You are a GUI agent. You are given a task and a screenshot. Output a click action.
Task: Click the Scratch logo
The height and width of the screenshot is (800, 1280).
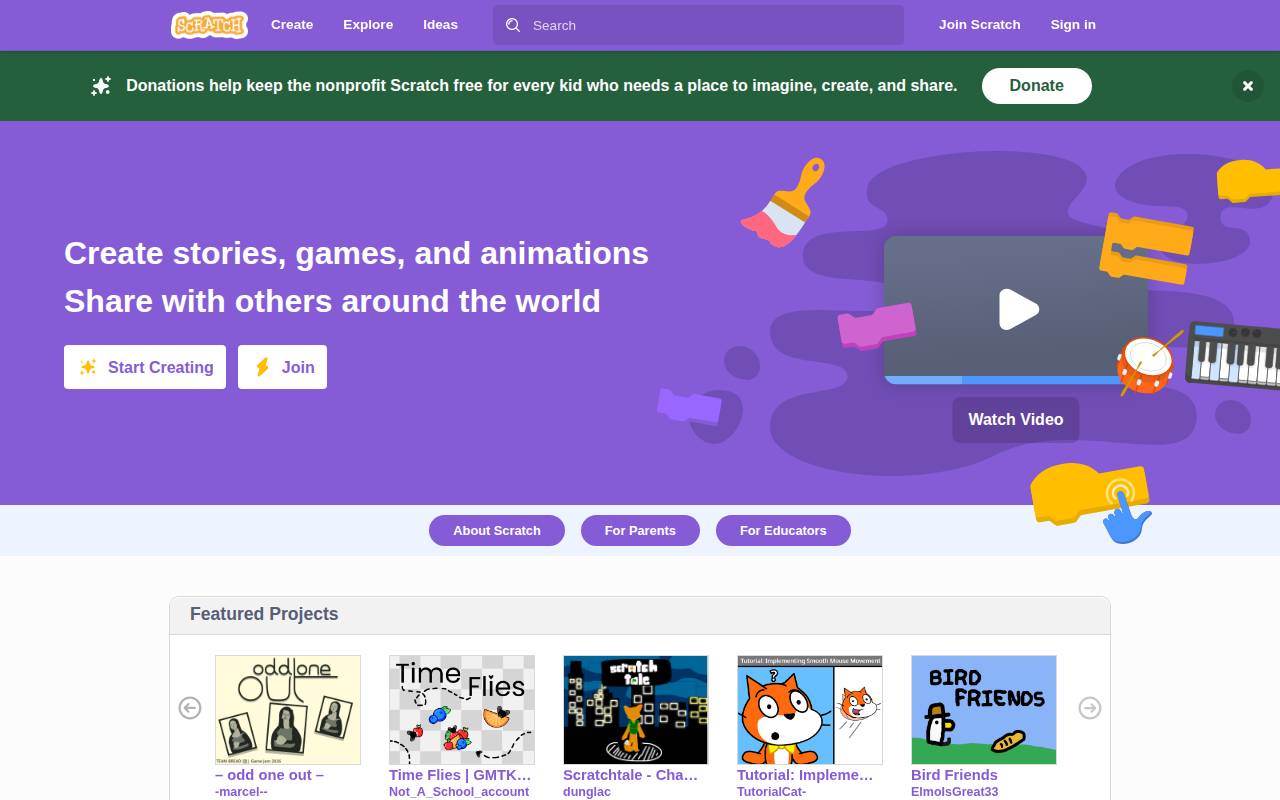209,25
